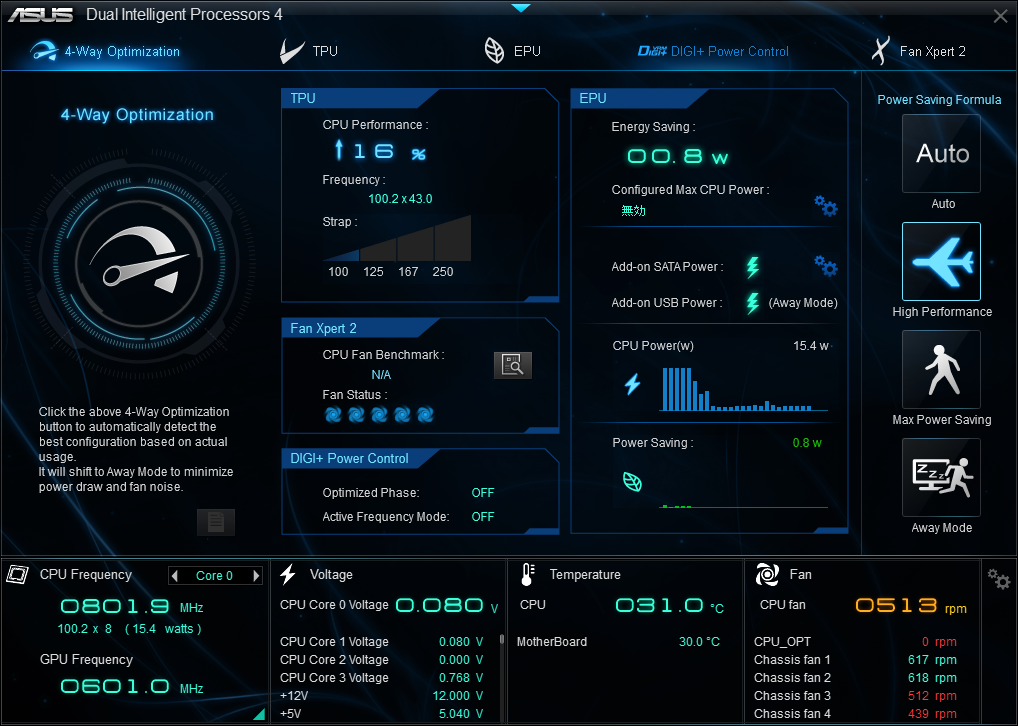Select the Auto power saving formula
Viewport: 1018px width, 726px height.
tap(941, 154)
